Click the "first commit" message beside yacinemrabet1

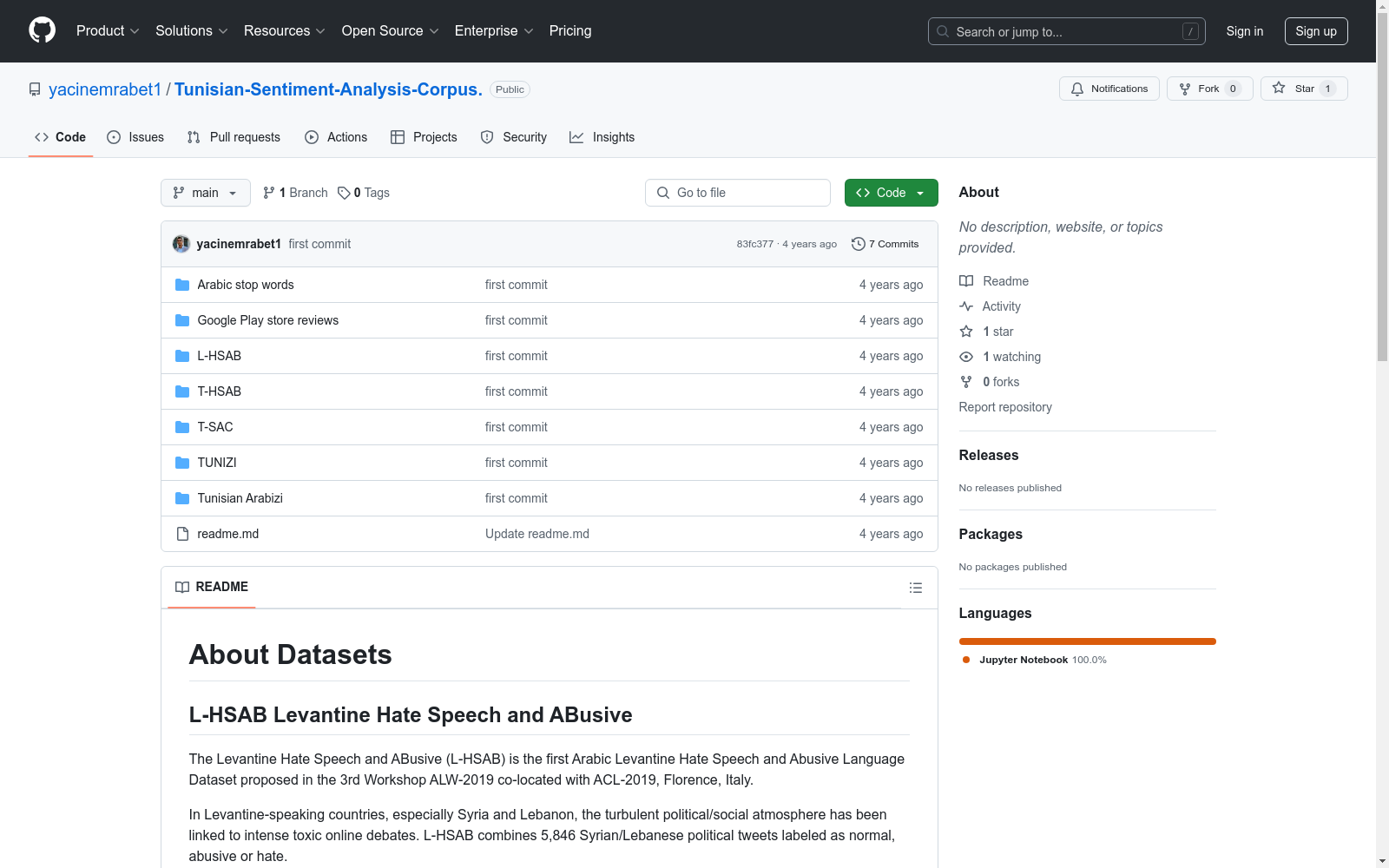(319, 244)
